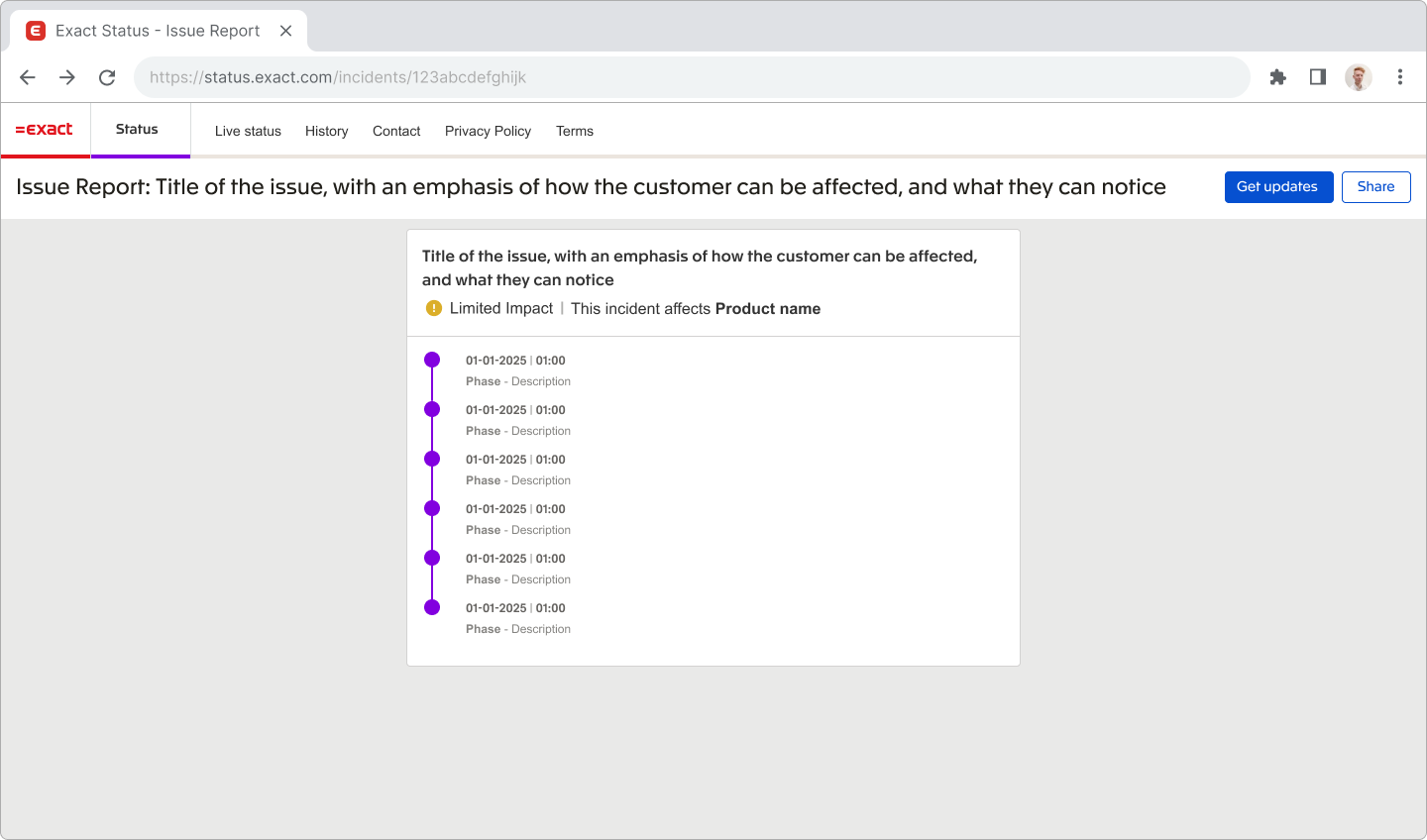Go to the History page
1427x840 pixels.
point(326,131)
